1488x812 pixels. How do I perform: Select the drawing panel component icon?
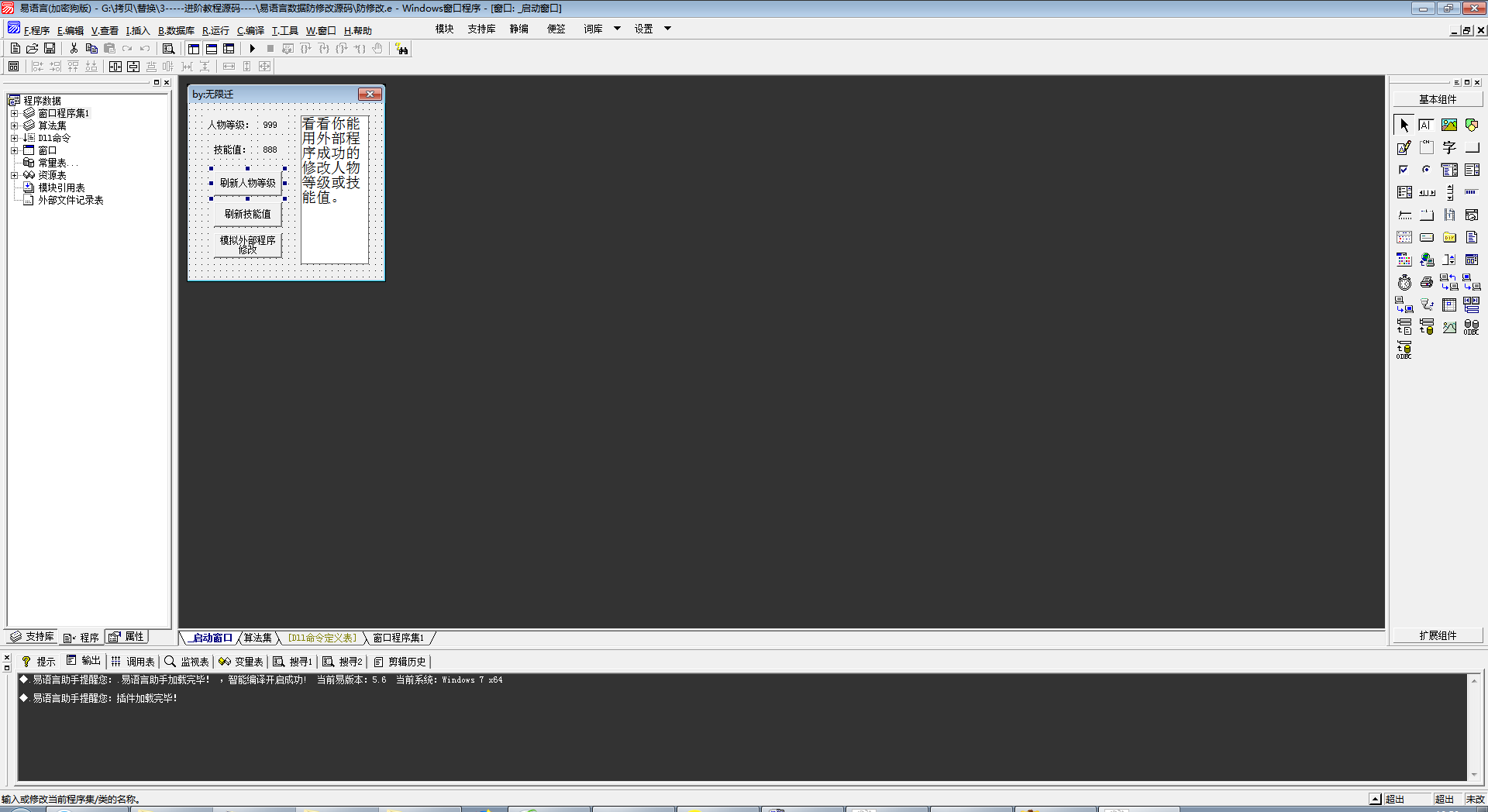1404,147
